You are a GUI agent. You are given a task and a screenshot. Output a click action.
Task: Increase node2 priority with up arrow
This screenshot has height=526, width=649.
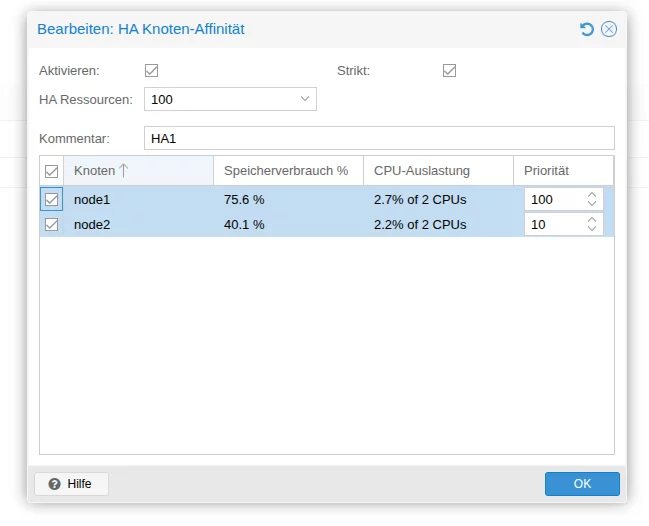pyautogui.click(x=592, y=220)
